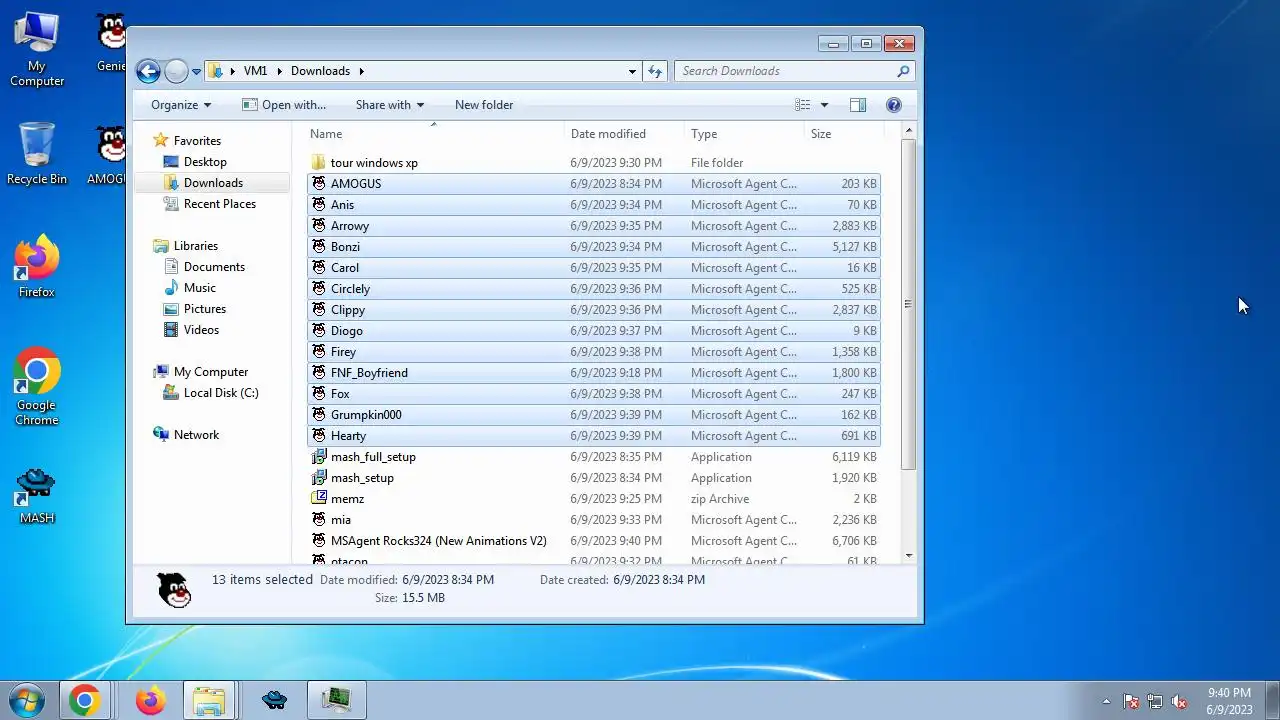Open Desktop in navigation pane
The image size is (1280, 720).
pyautogui.click(x=205, y=162)
